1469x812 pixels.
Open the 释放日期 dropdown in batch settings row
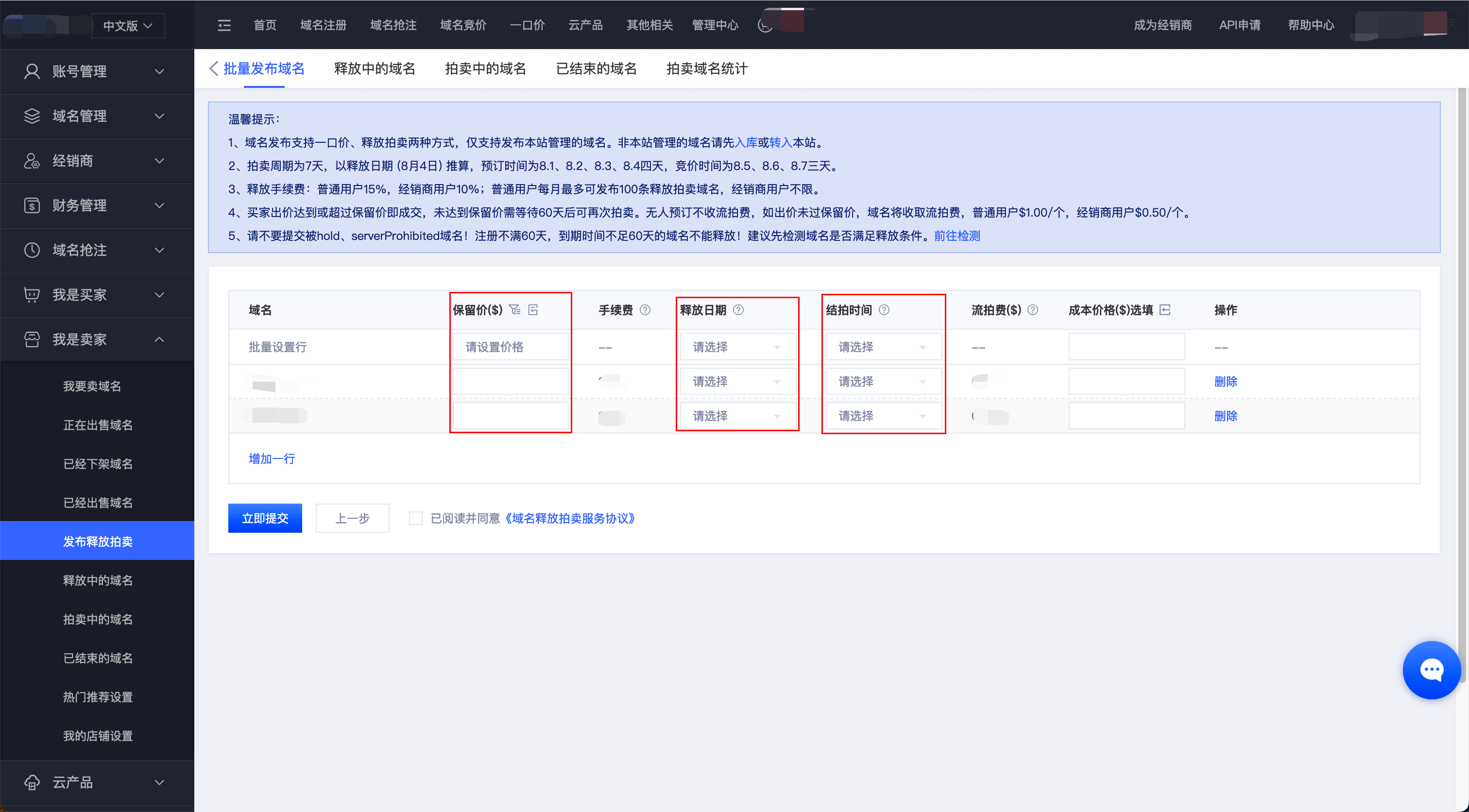pyautogui.click(x=737, y=347)
